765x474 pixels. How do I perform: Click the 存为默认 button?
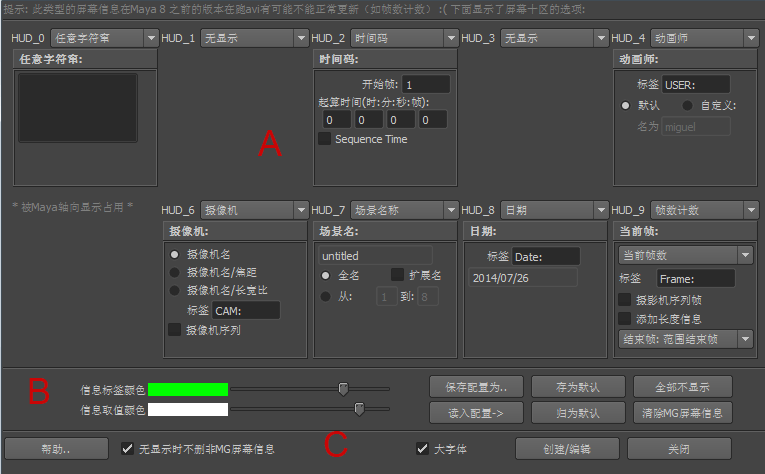click(578, 387)
